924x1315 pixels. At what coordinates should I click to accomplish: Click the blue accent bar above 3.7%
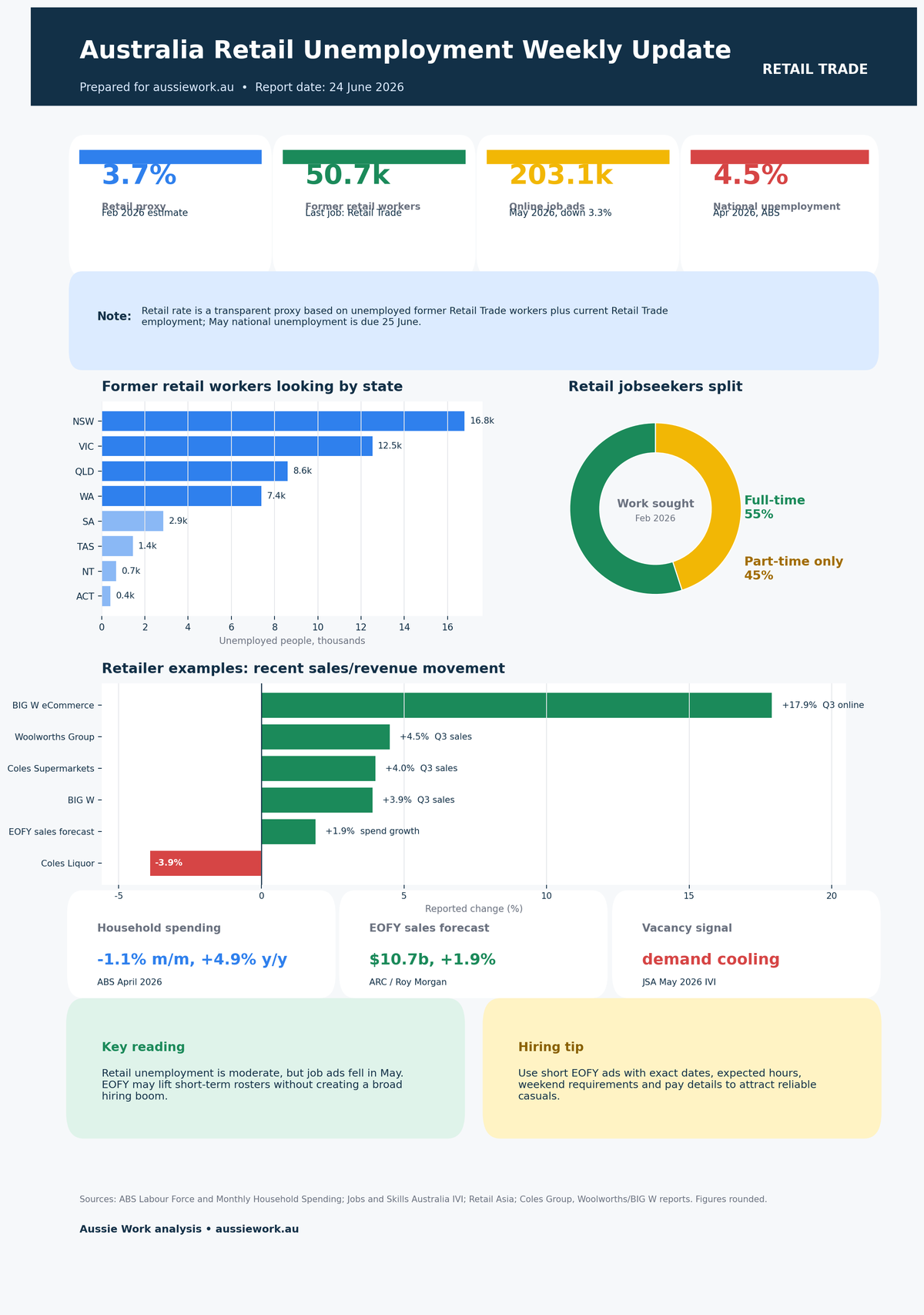170,156
